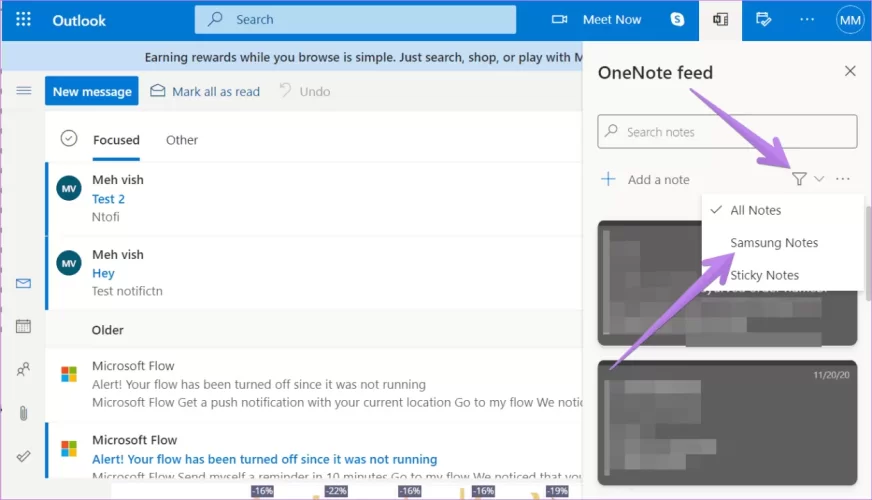Open the header more options ellipsis
The height and width of the screenshot is (500, 872).
point(808,20)
